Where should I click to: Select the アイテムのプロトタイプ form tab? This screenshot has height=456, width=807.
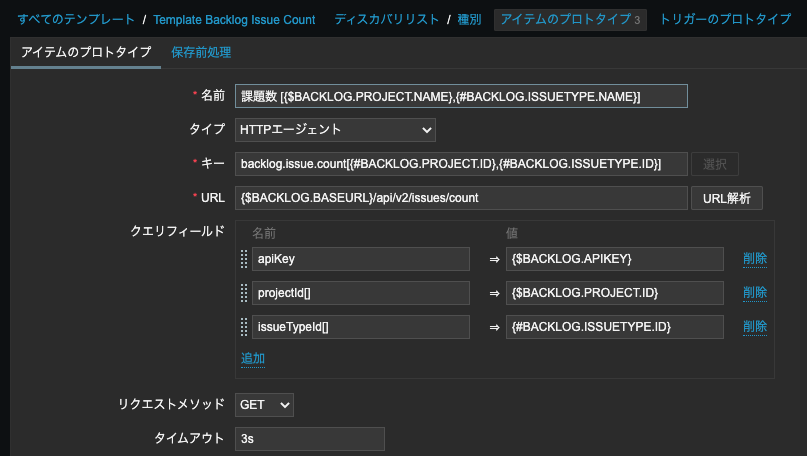(86, 52)
